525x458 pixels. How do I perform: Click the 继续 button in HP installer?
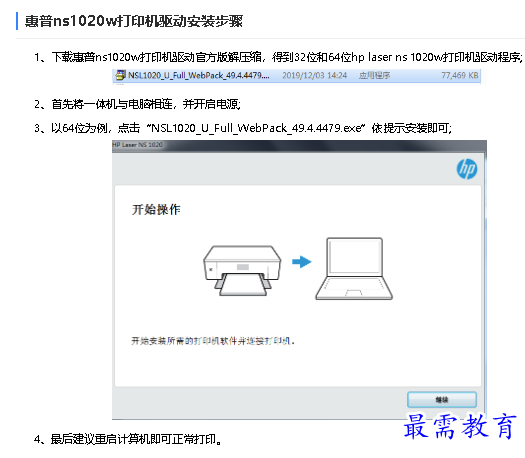point(442,400)
